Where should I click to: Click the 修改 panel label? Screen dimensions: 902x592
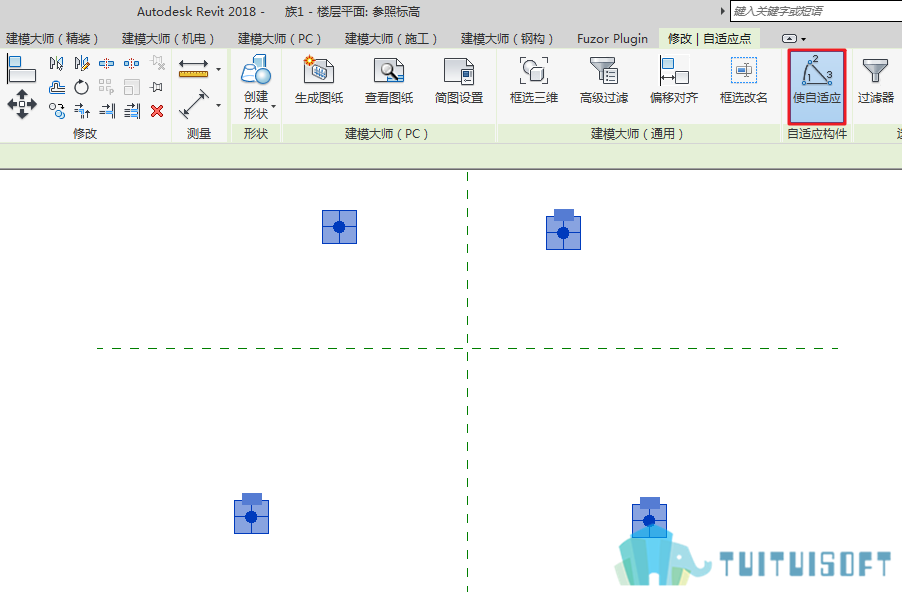point(85,133)
